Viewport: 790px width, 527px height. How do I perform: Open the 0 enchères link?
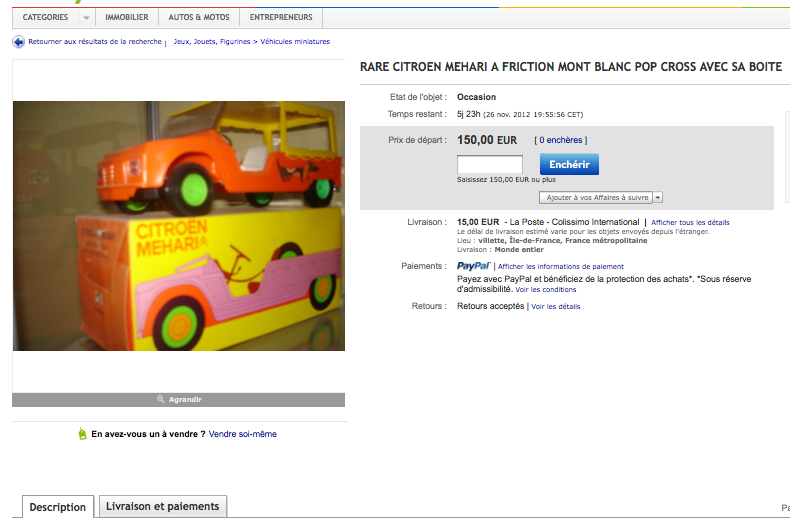point(561,140)
